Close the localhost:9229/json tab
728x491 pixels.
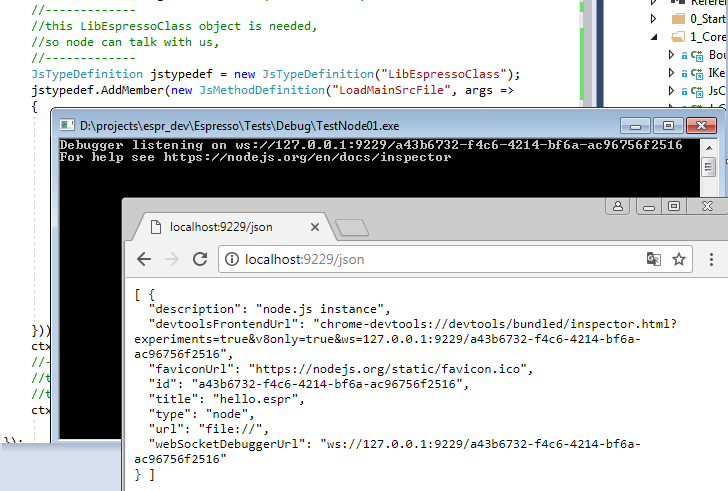click(x=315, y=227)
